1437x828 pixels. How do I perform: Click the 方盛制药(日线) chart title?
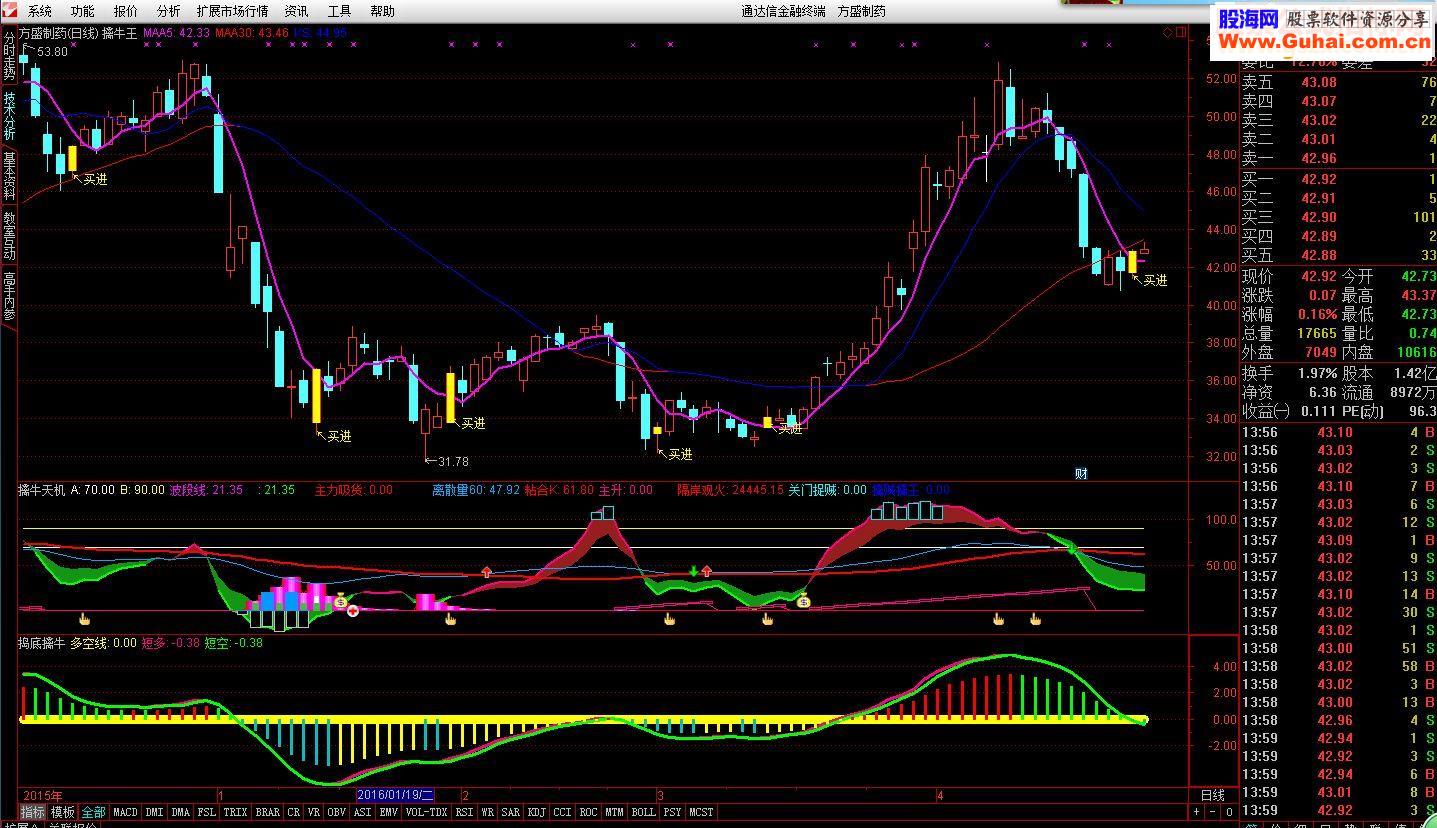pyautogui.click(x=57, y=33)
